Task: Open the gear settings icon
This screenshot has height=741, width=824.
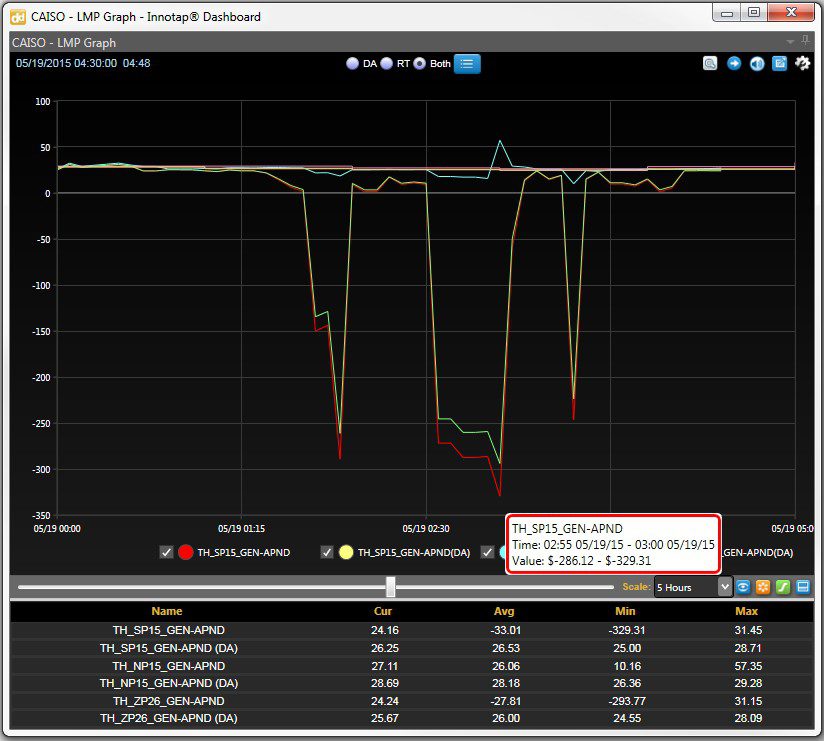Action: pos(802,64)
